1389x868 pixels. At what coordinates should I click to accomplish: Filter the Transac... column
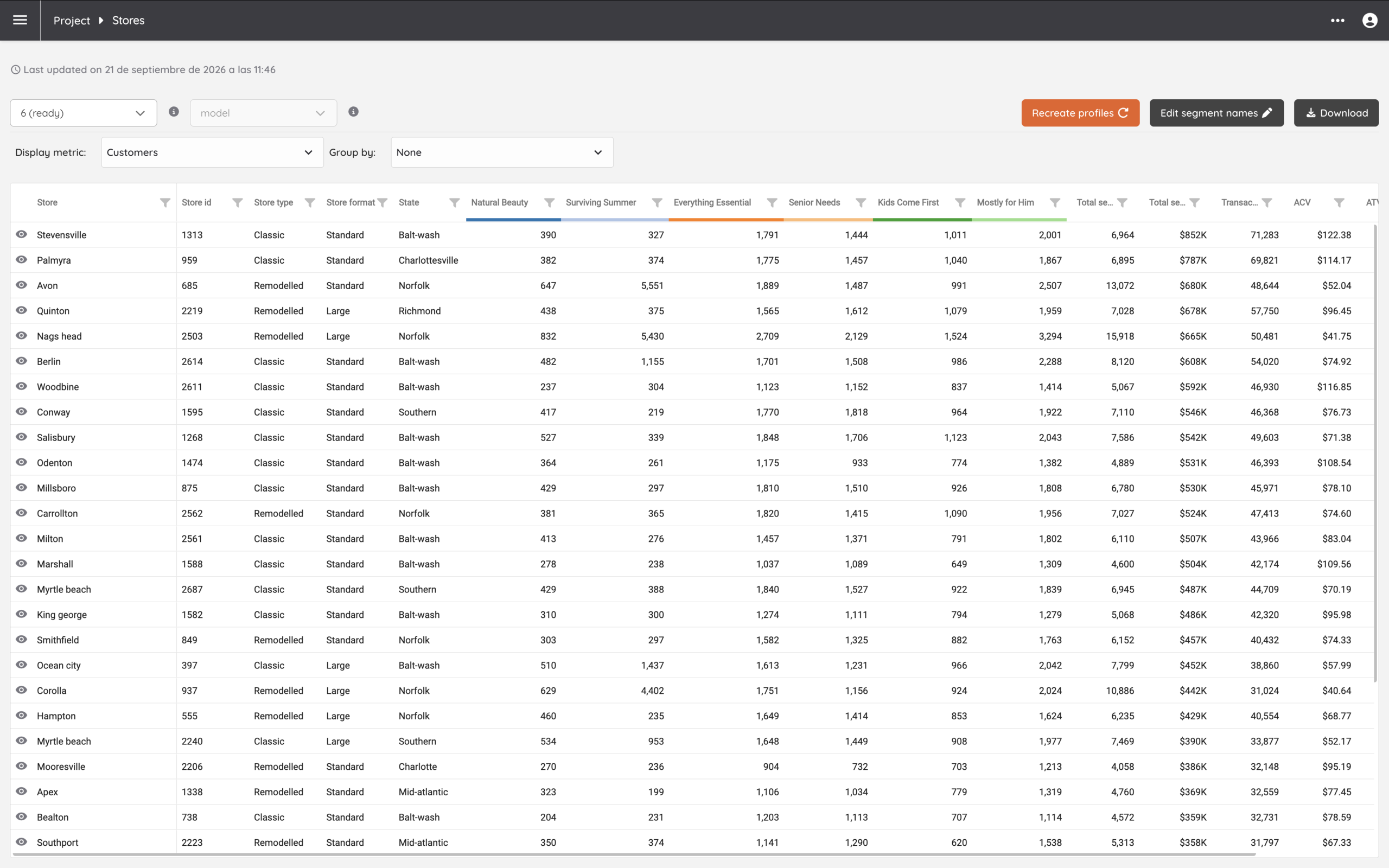[1267, 203]
